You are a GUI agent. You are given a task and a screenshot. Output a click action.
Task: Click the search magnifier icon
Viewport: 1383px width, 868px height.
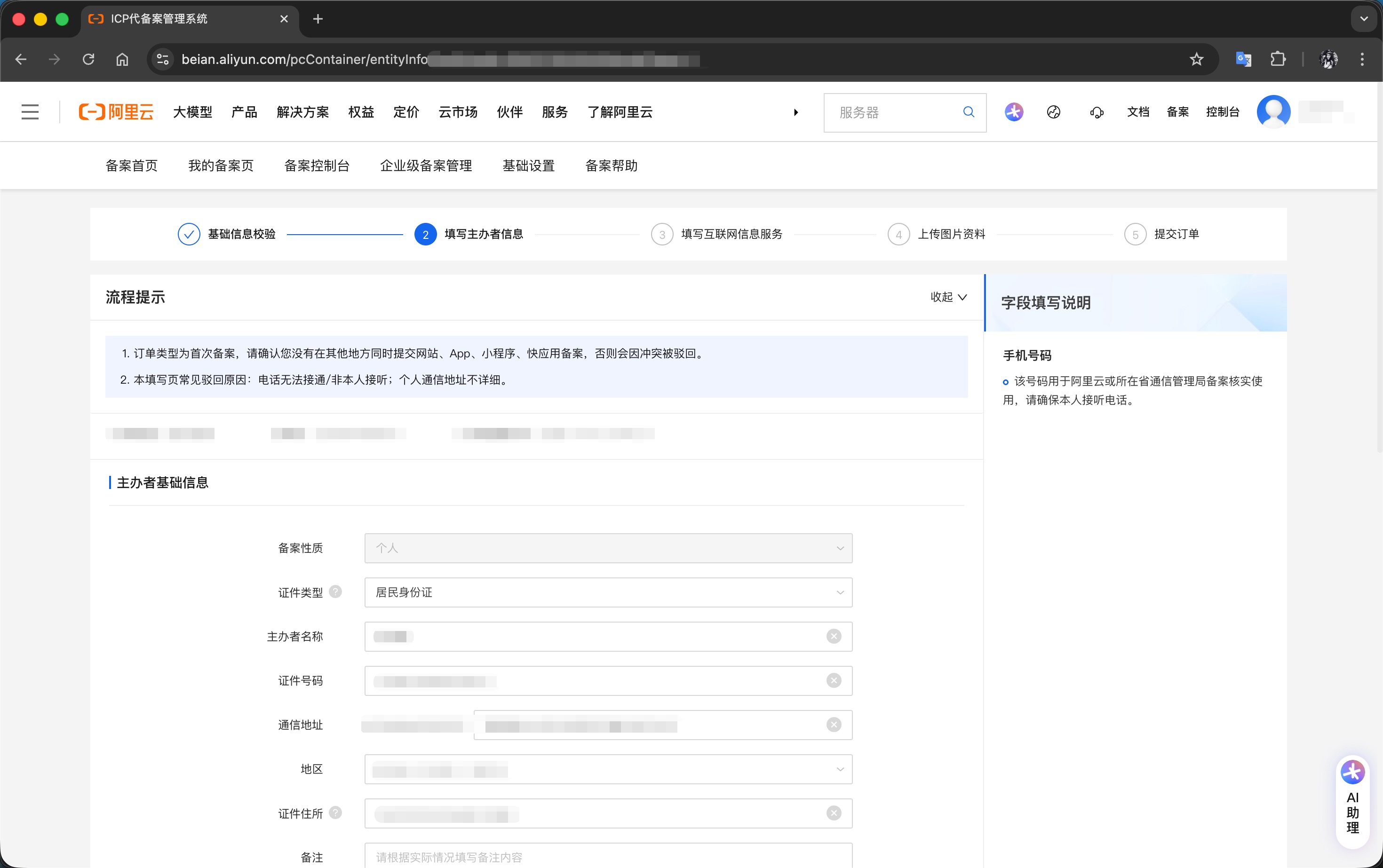[968, 112]
